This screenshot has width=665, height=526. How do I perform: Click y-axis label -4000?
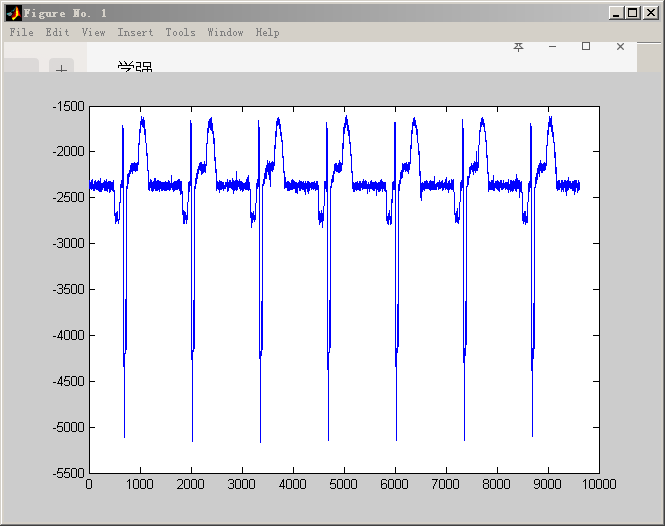pyautogui.click(x=69, y=336)
